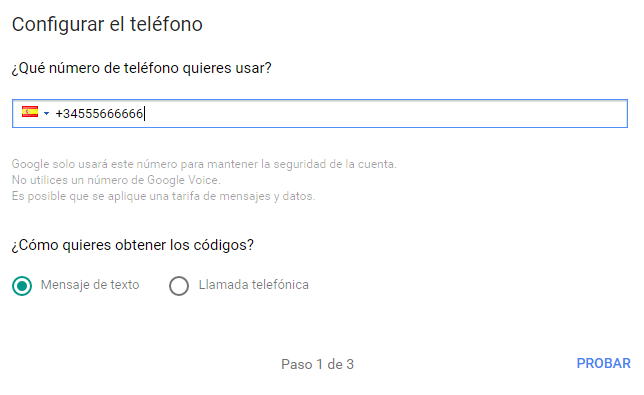Click the PROBAR button
644x395 pixels.
603,363
